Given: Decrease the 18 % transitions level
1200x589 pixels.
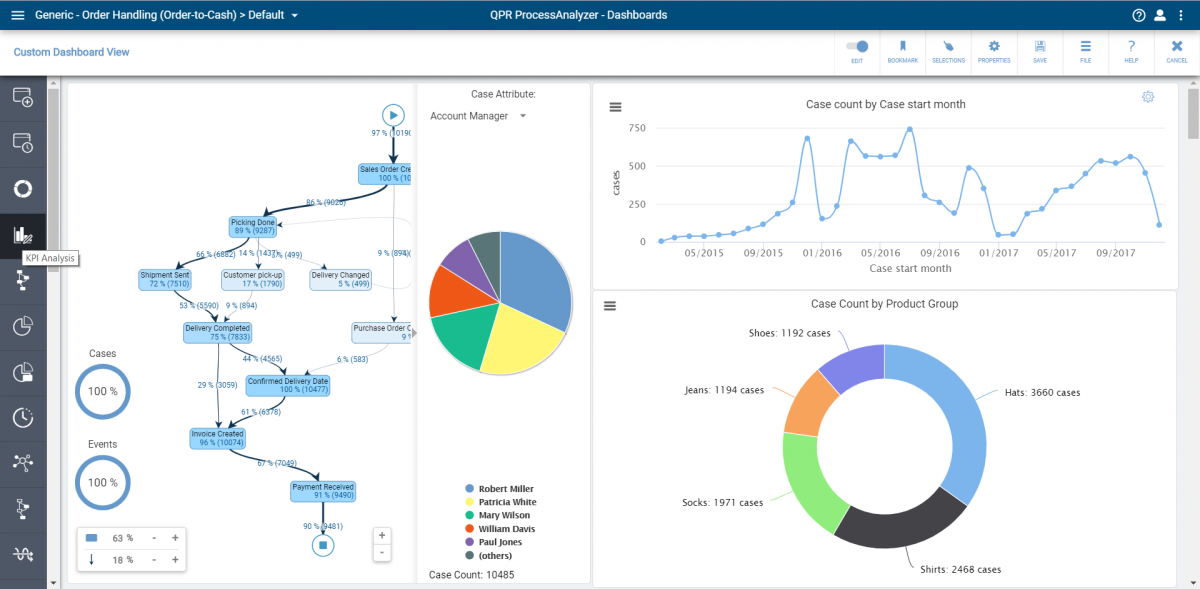Looking at the screenshot, I should coord(154,560).
